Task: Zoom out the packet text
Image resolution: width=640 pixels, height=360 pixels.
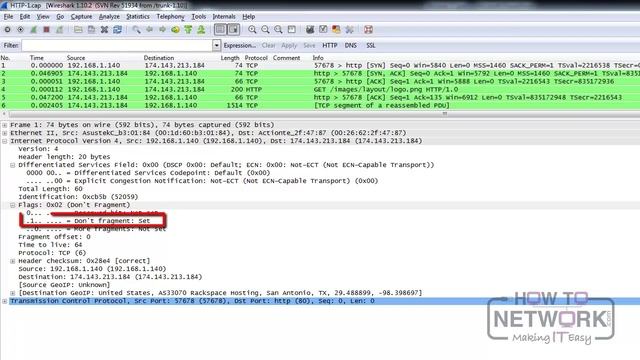Action: click(x=265, y=30)
